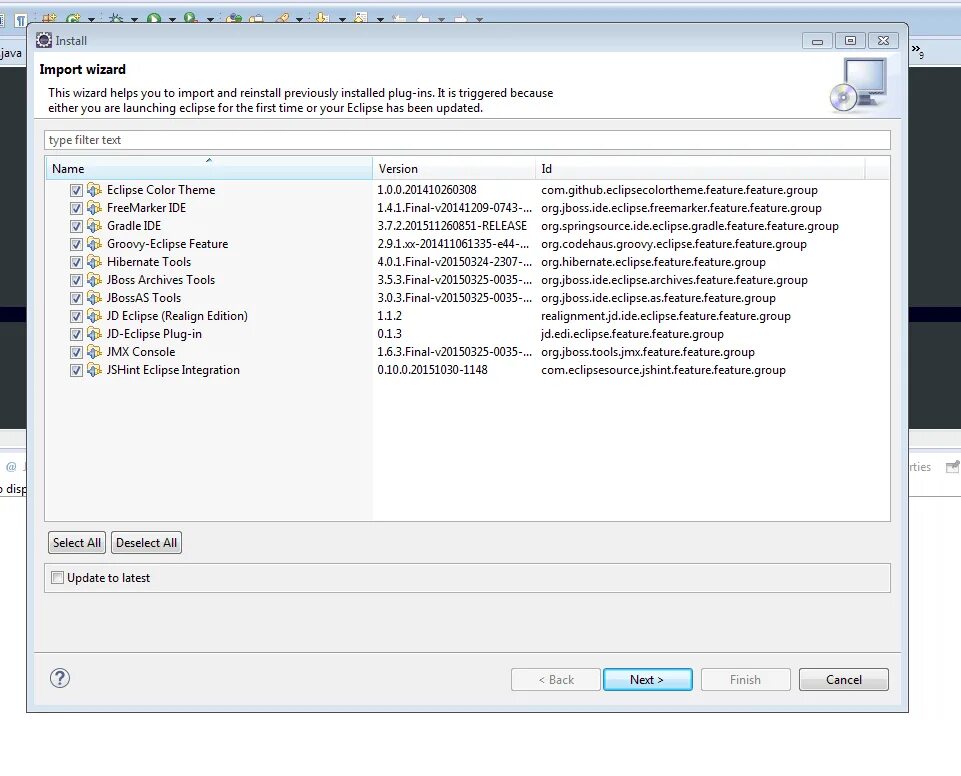Image resolution: width=961 pixels, height=776 pixels.
Task: Enable the Update to latest checkbox
Action: pyautogui.click(x=58, y=577)
